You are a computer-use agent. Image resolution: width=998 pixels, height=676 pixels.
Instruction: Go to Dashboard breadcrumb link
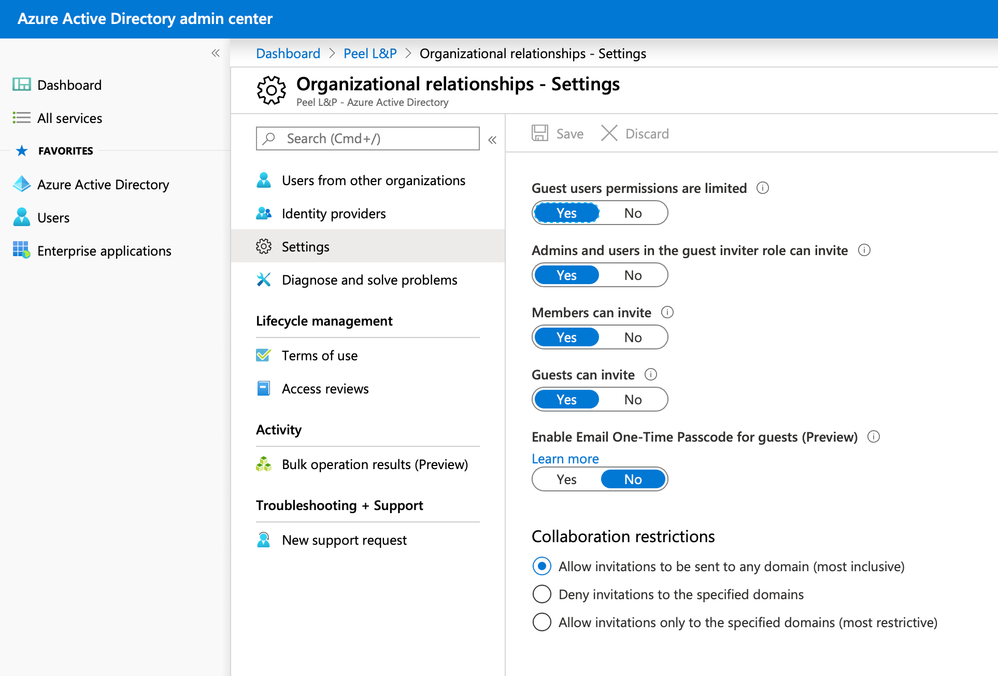288,54
